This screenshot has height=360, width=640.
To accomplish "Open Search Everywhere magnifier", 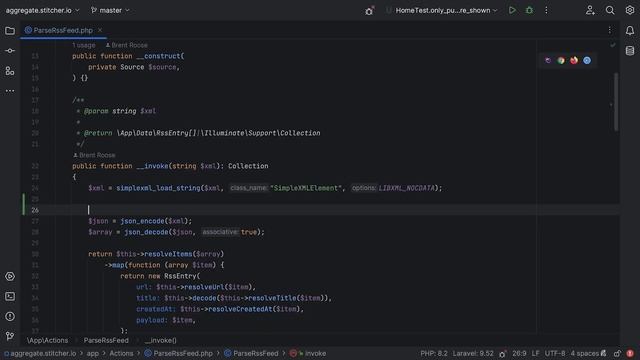I will click(x=610, y=10).
